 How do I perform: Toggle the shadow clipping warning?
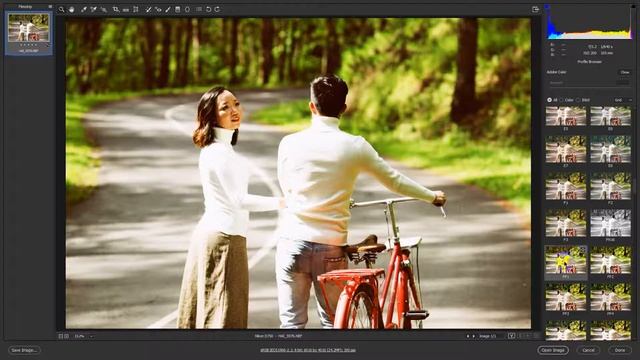pyautogui.click(x=547, y=6)
